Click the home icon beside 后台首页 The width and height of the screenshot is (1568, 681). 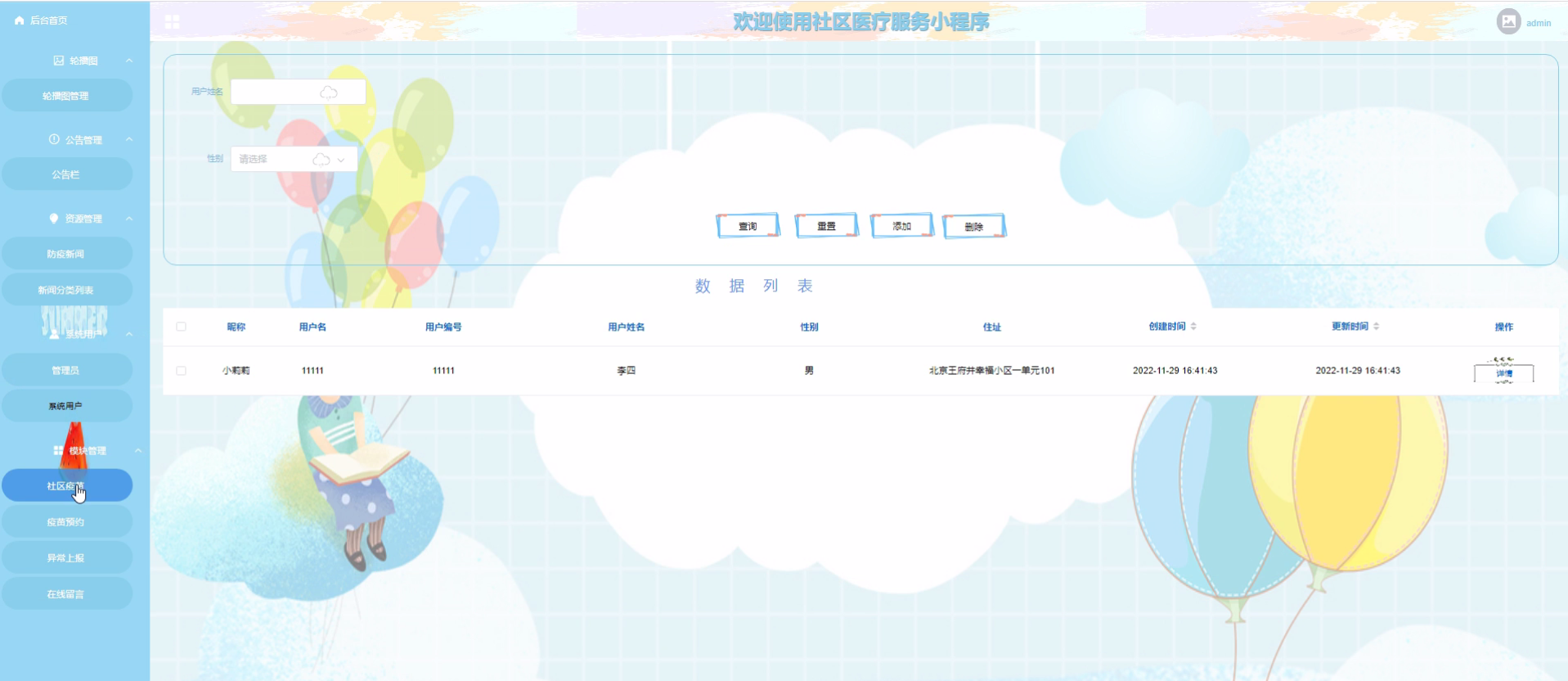(20, 20)
